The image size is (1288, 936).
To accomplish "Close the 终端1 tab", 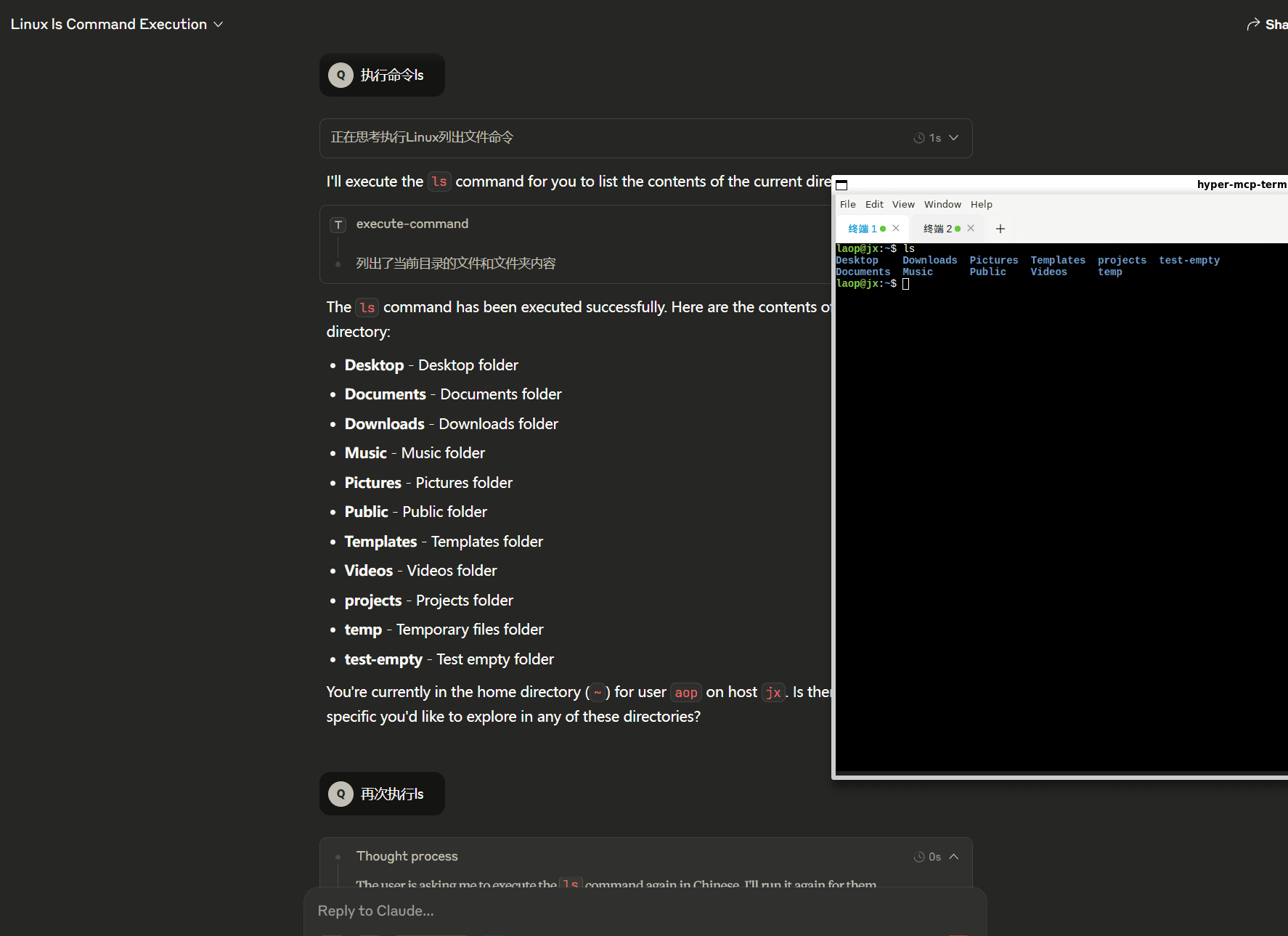I will (897, 228).
